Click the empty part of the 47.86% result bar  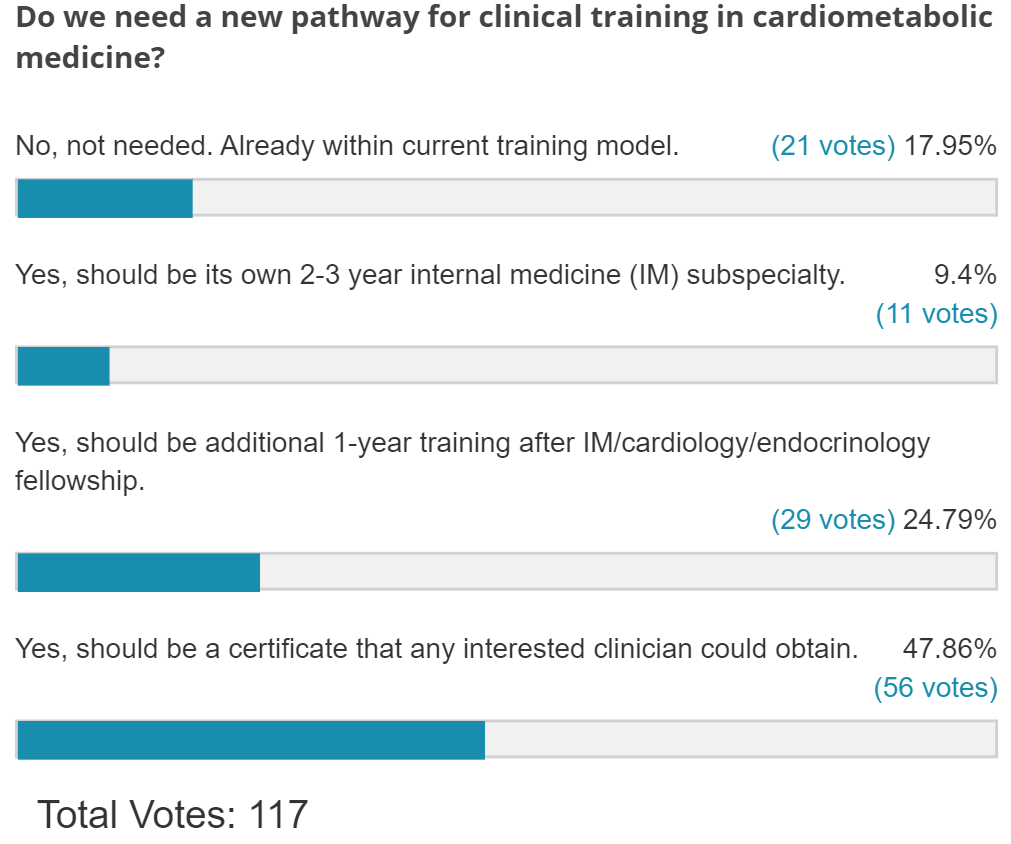pyautogui.click(x=740, y=740)
